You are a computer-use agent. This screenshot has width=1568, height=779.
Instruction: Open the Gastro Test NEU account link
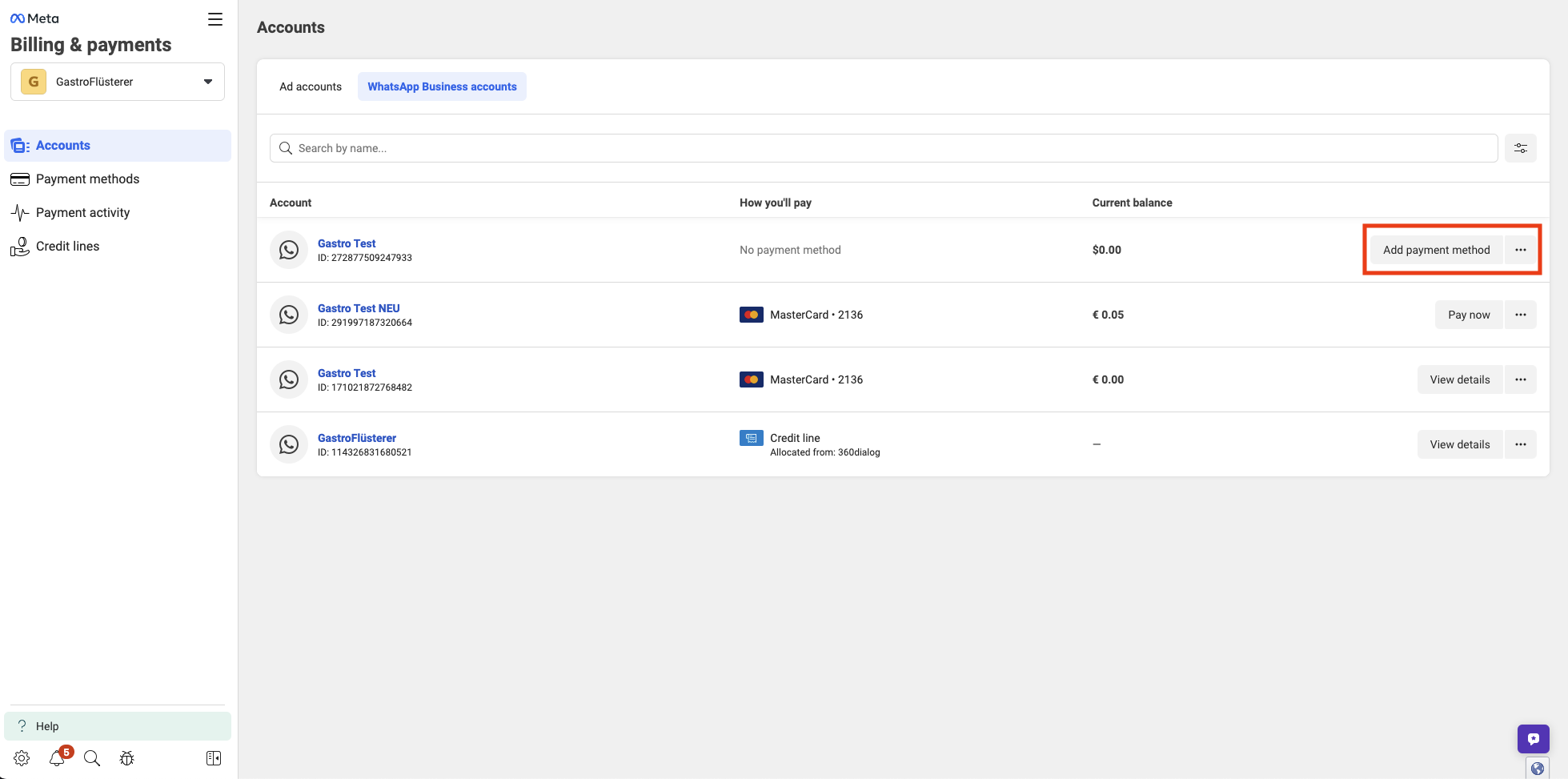pos(359,308)
